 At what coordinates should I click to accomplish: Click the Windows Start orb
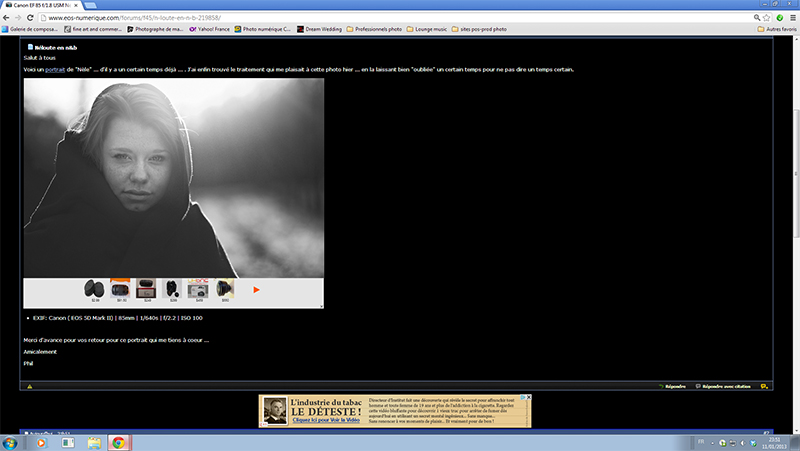pos(11,441)
